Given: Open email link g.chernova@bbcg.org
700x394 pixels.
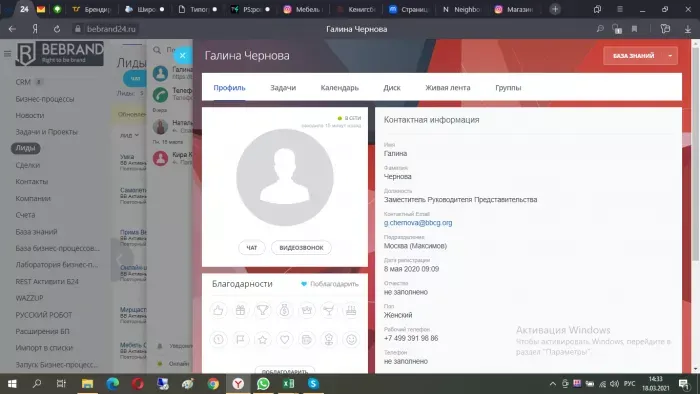Looking at the screenshot, I should pos(418,223).
